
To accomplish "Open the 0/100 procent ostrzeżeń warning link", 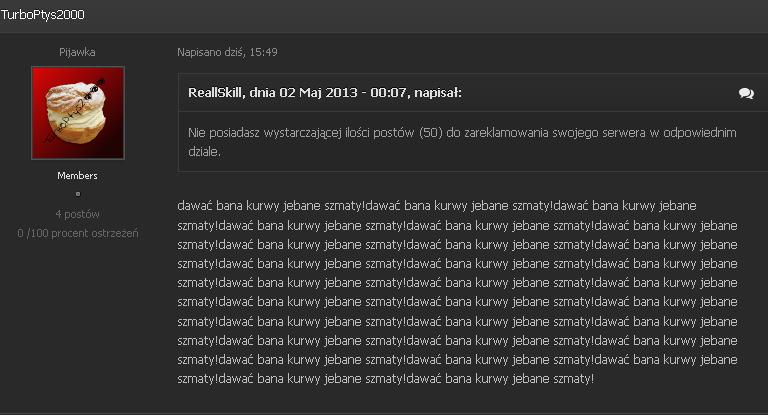I will [78, 233].
